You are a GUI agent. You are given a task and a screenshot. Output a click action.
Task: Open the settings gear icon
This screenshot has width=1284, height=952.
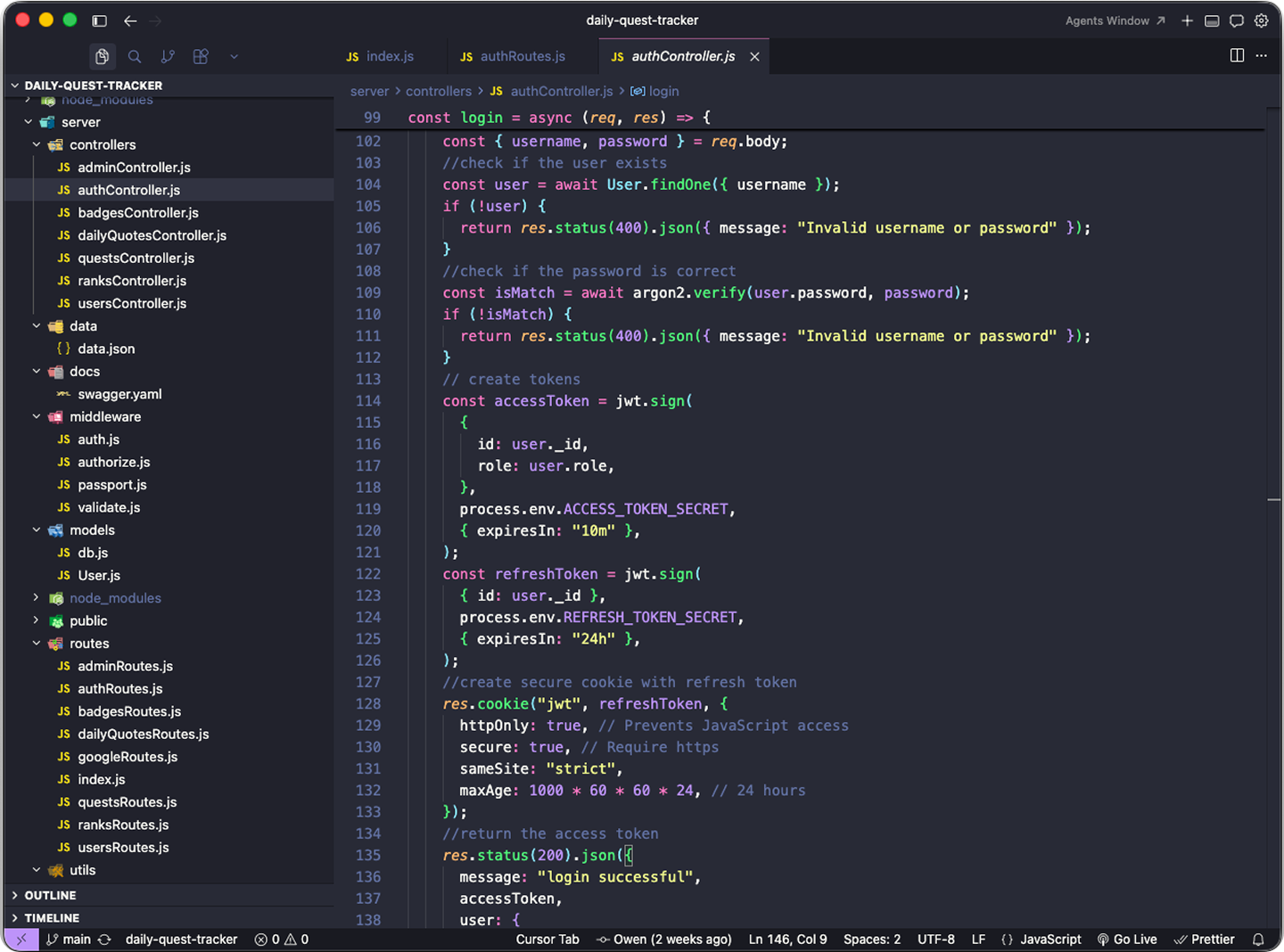(1261, 21)
